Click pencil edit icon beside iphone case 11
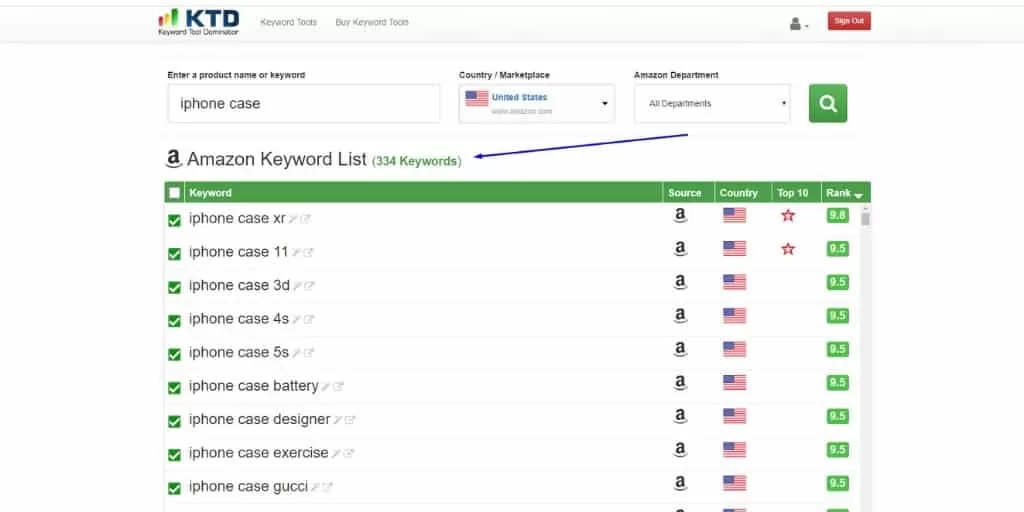Screen dimensions: 1024x512 296,252
